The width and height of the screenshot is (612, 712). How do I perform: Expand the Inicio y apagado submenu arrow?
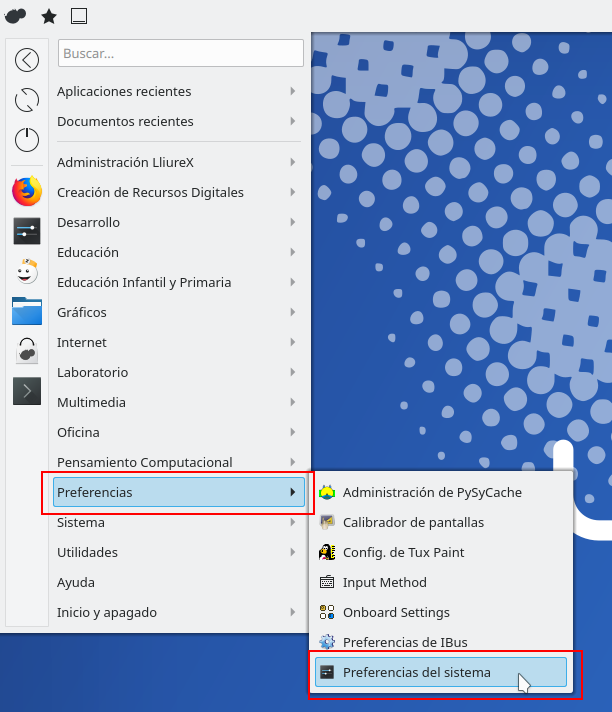coord(293,612)
